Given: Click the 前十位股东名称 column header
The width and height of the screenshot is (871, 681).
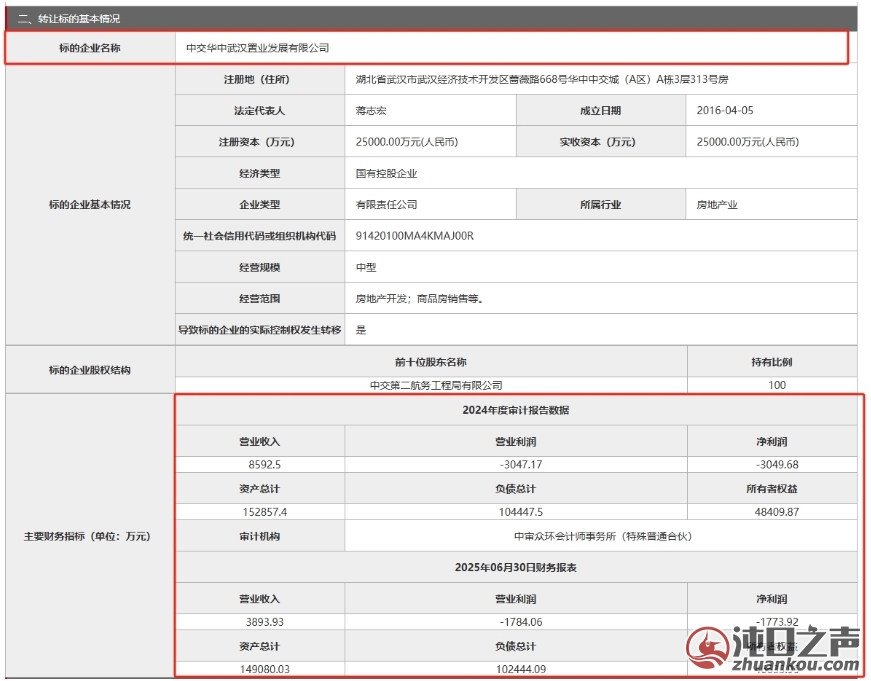Looking at the screenshot, I should (431, 362).
